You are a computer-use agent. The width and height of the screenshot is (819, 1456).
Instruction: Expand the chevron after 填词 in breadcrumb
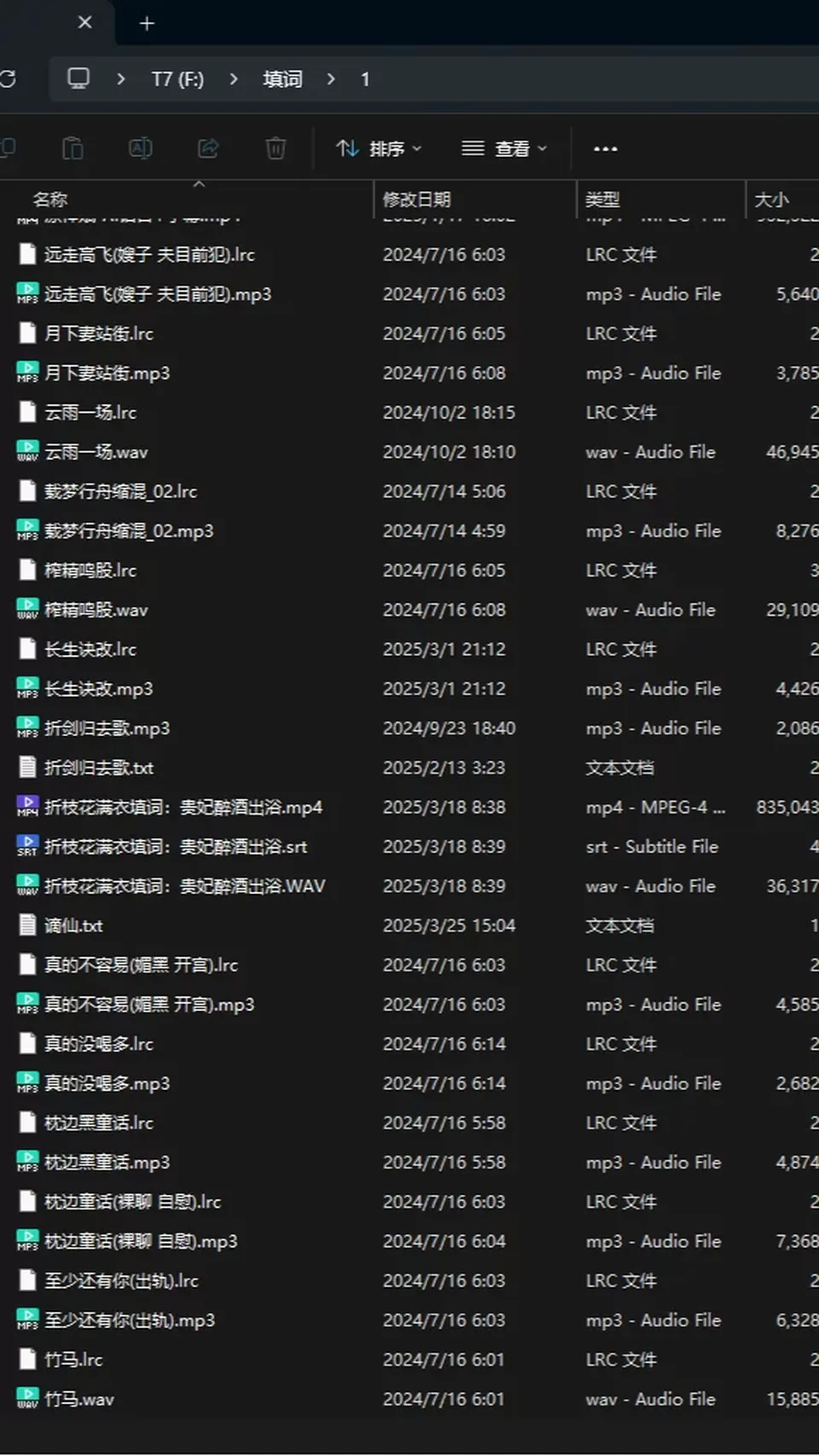coord(331,79)
